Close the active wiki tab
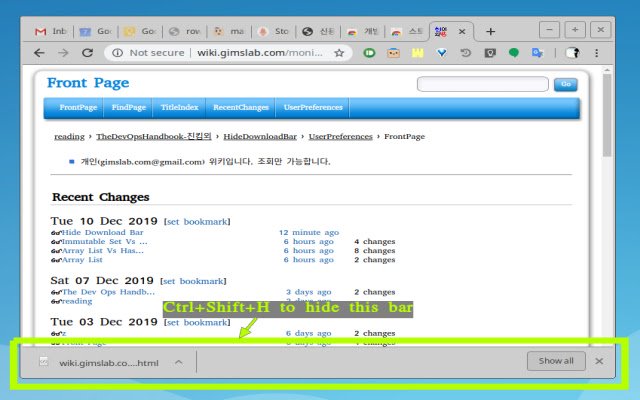This screenshot has width=640, height=400. 462,31
